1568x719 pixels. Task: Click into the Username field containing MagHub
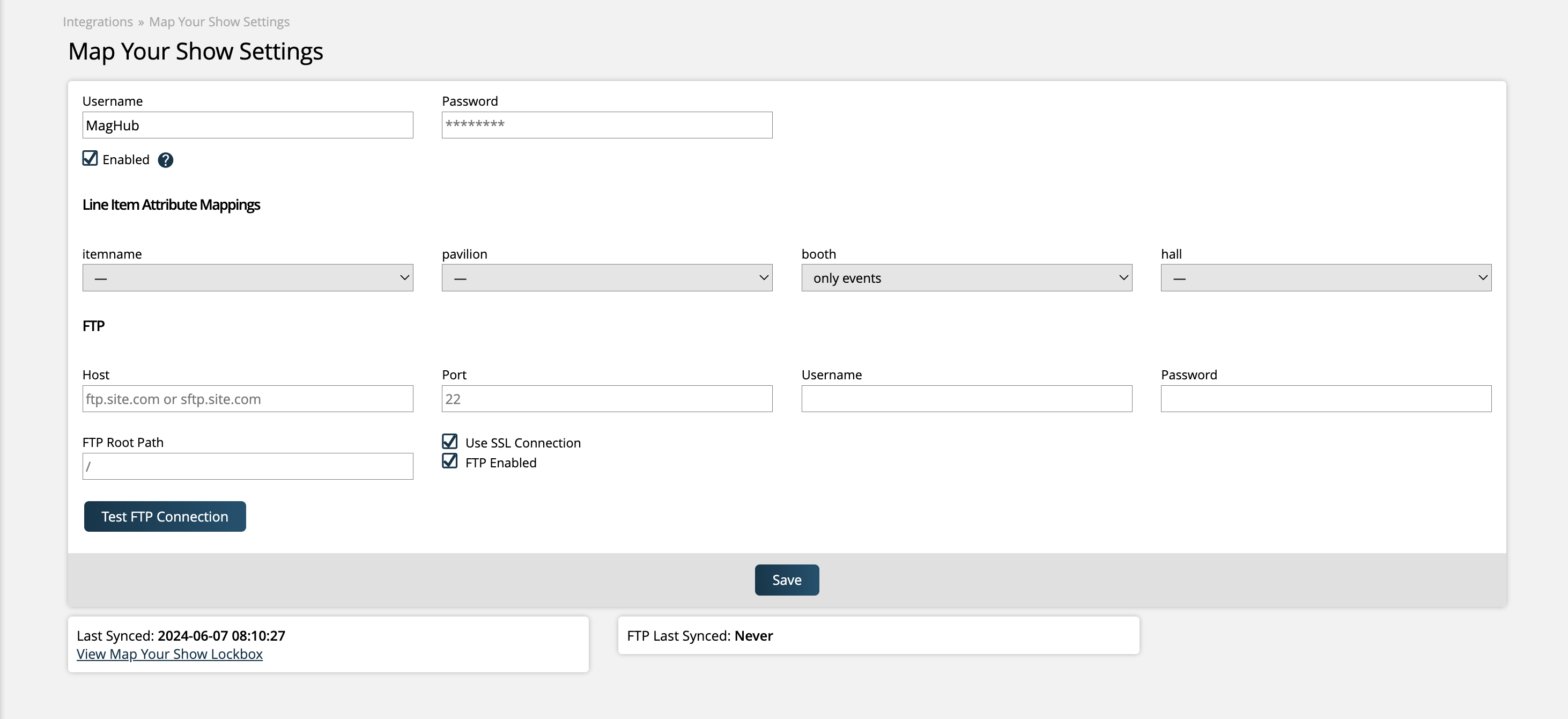tap(247, 125)
